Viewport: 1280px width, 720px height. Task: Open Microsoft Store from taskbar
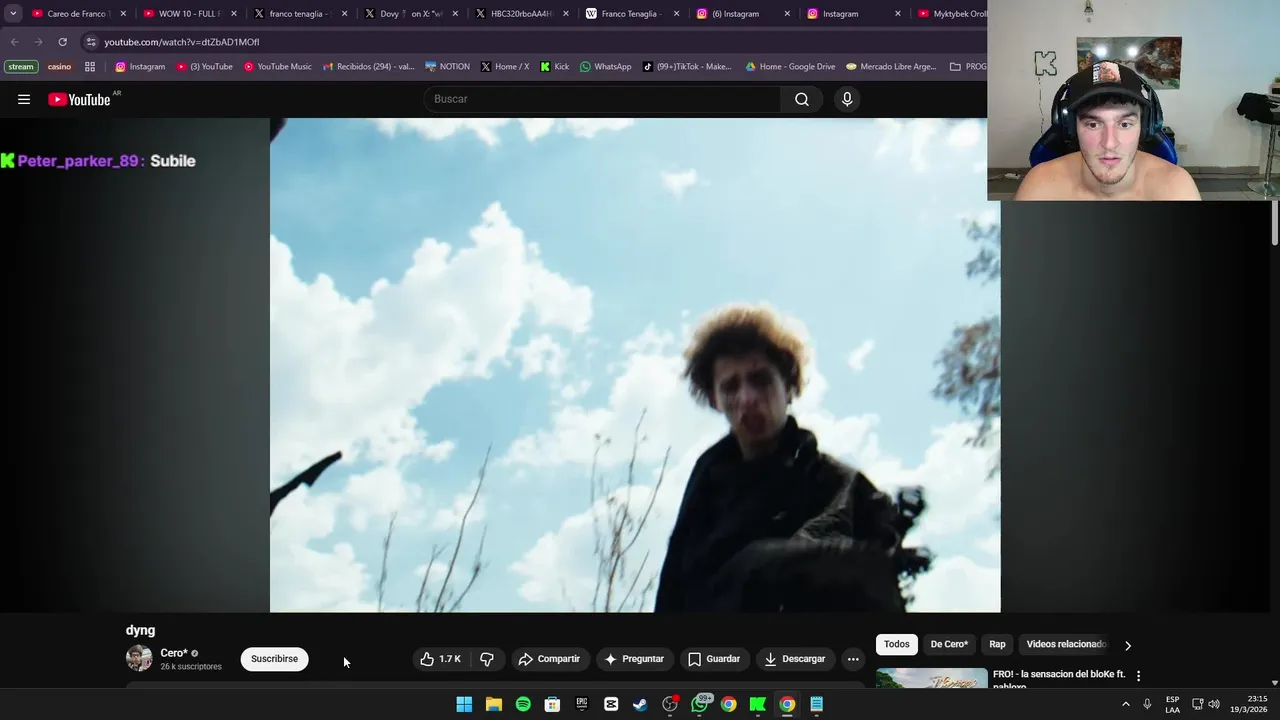[552, 704]
